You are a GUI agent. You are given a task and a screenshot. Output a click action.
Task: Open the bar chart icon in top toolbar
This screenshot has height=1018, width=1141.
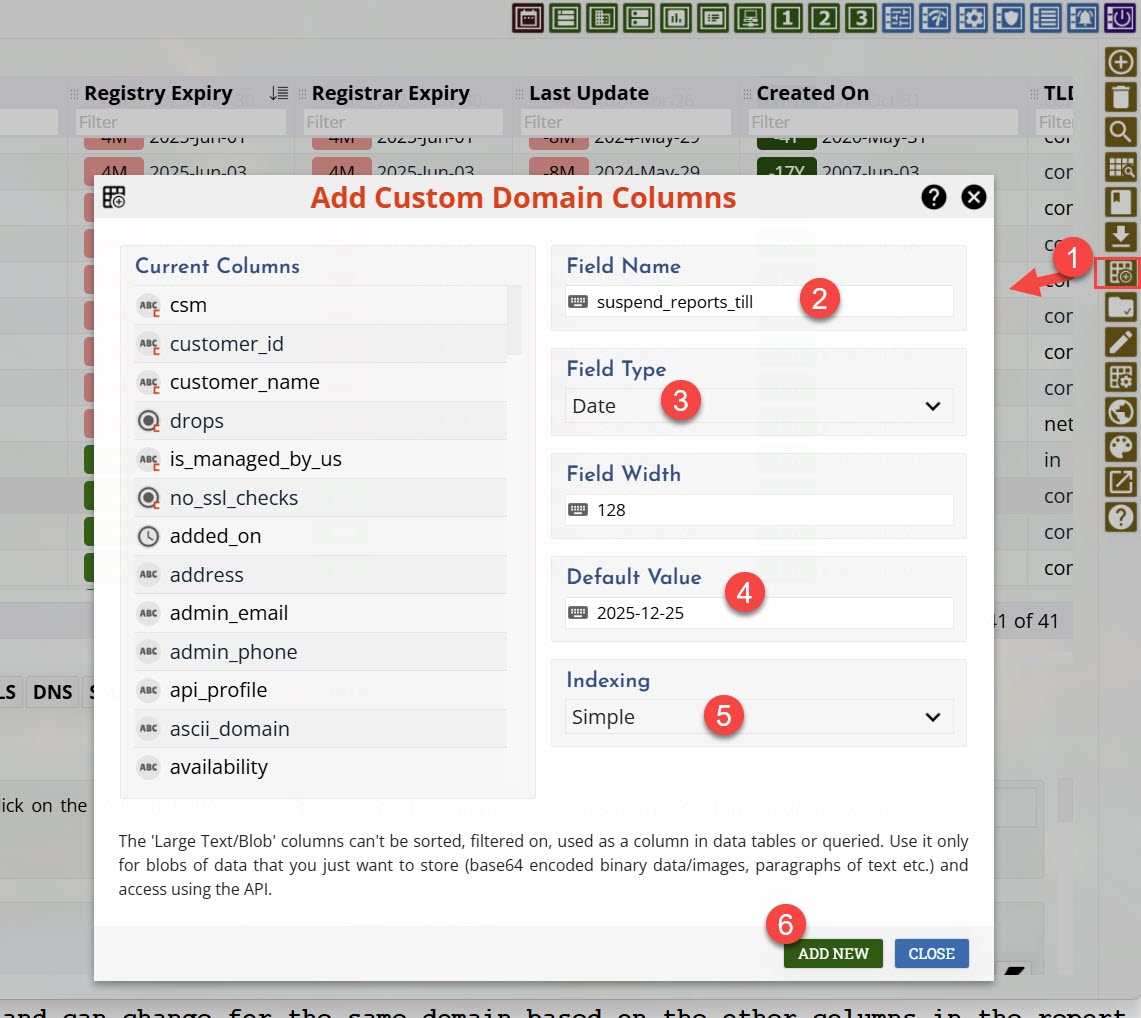(x=676, y=18)
